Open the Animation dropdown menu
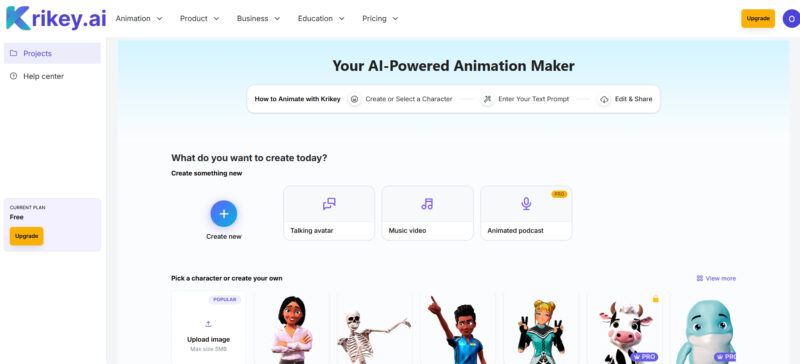Viewport: 800px width, 364px height. point(139,18)
